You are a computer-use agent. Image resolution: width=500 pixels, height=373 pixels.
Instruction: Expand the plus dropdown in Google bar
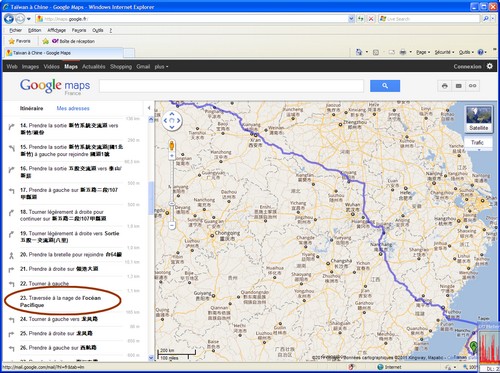(161, 67)
